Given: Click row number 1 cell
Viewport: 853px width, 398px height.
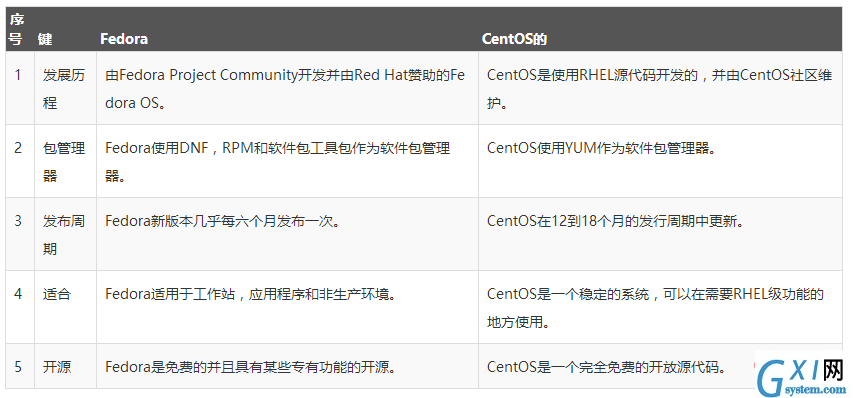Looking at the screenshot, I should click(20, 88).
